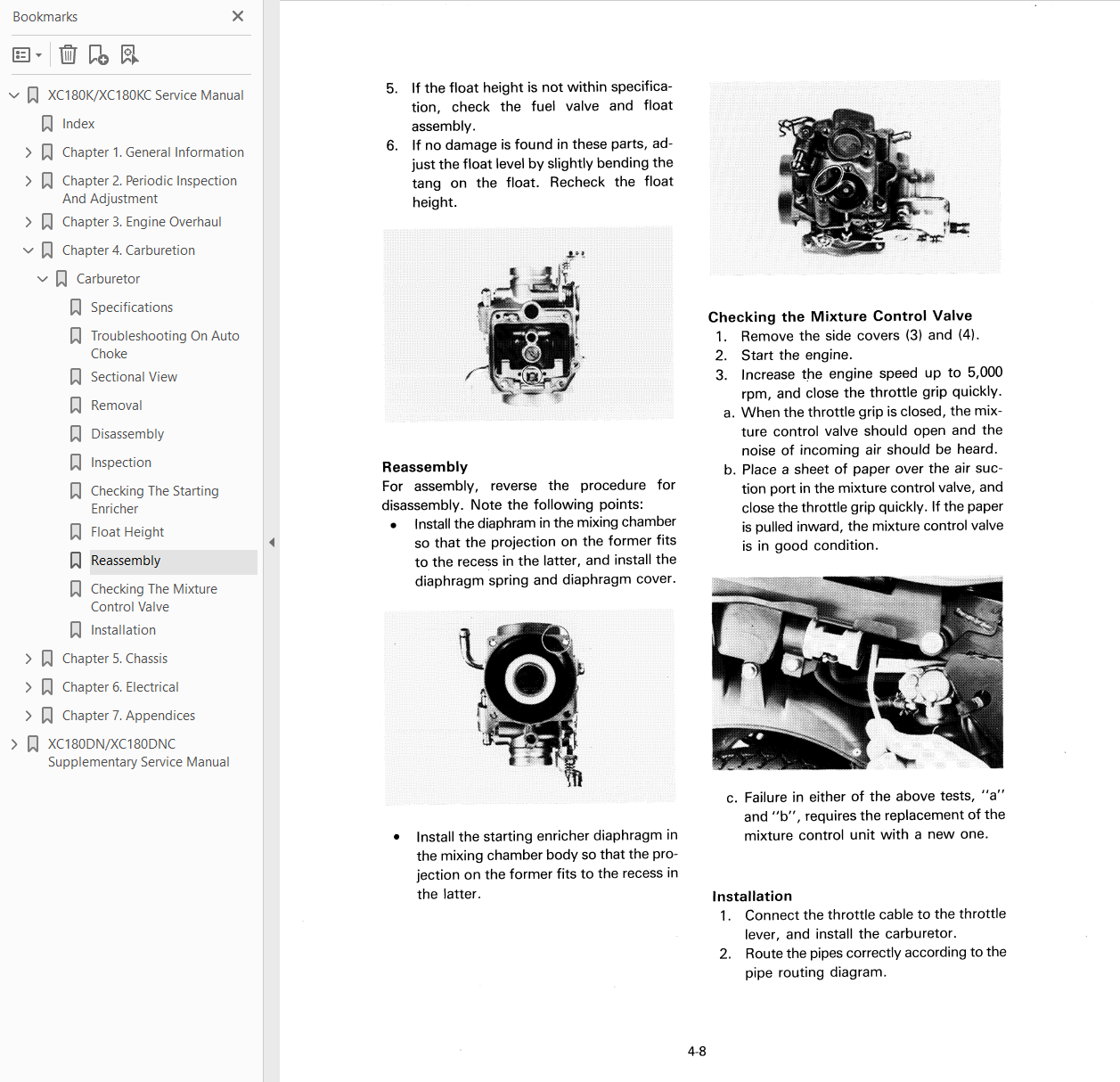Select the Checking The Mixture Control Valve bookmark
This screenshot has width=1120, height=1082.
pyautogui.click(x=154, y=598)
